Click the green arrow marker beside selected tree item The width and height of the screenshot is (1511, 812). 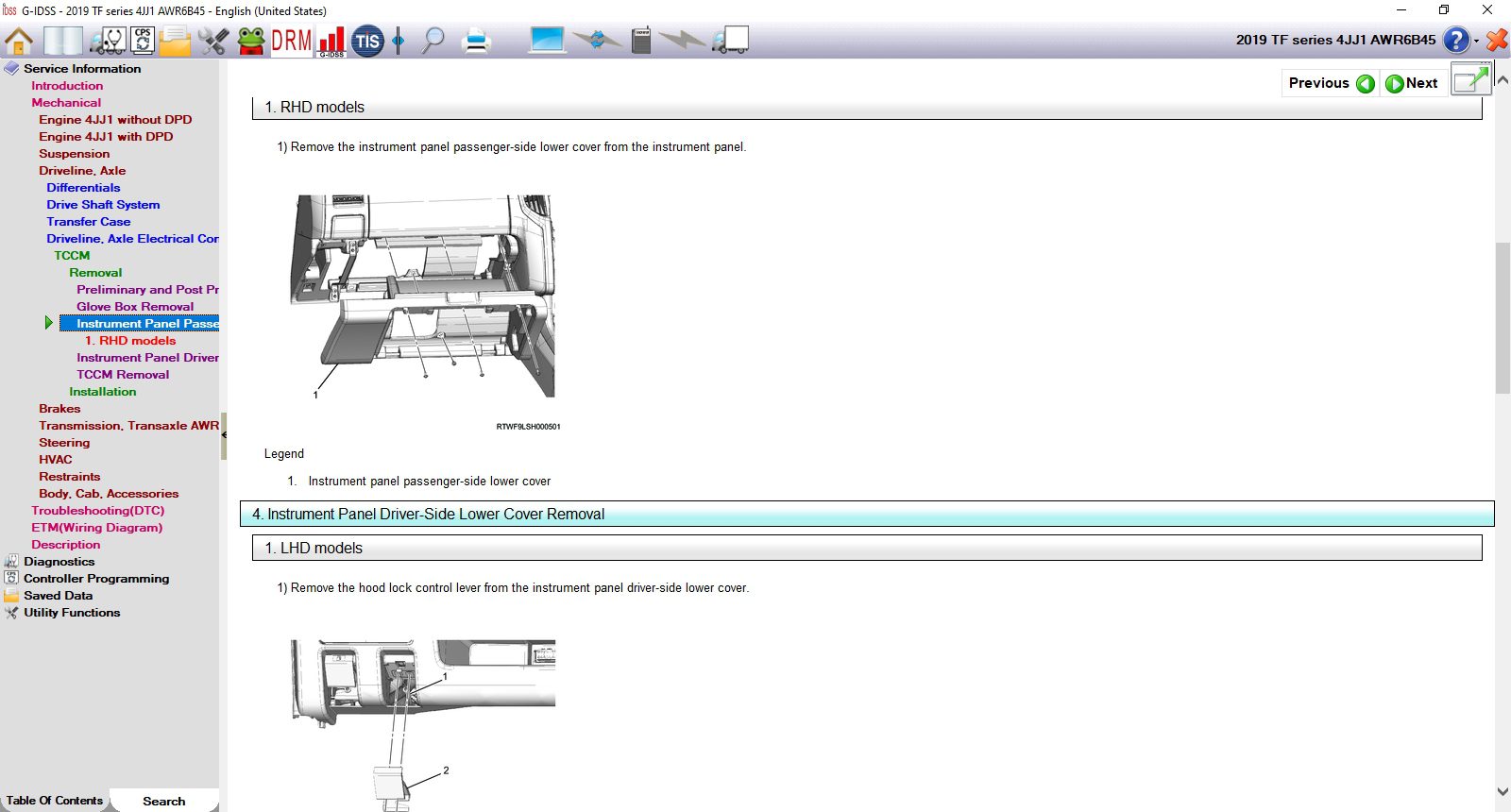coord(49,323)
